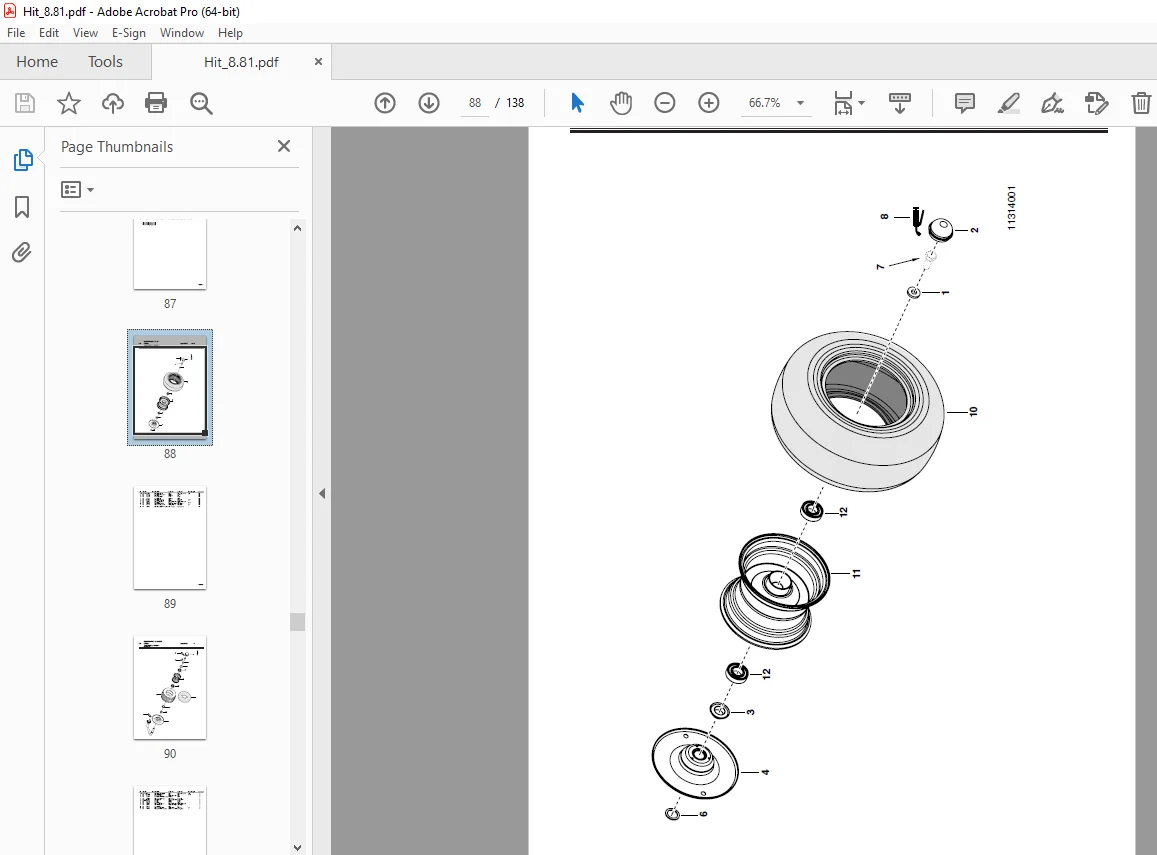
Task: Click thumbnail scrollbar down arrow
Action: point(297,848)
